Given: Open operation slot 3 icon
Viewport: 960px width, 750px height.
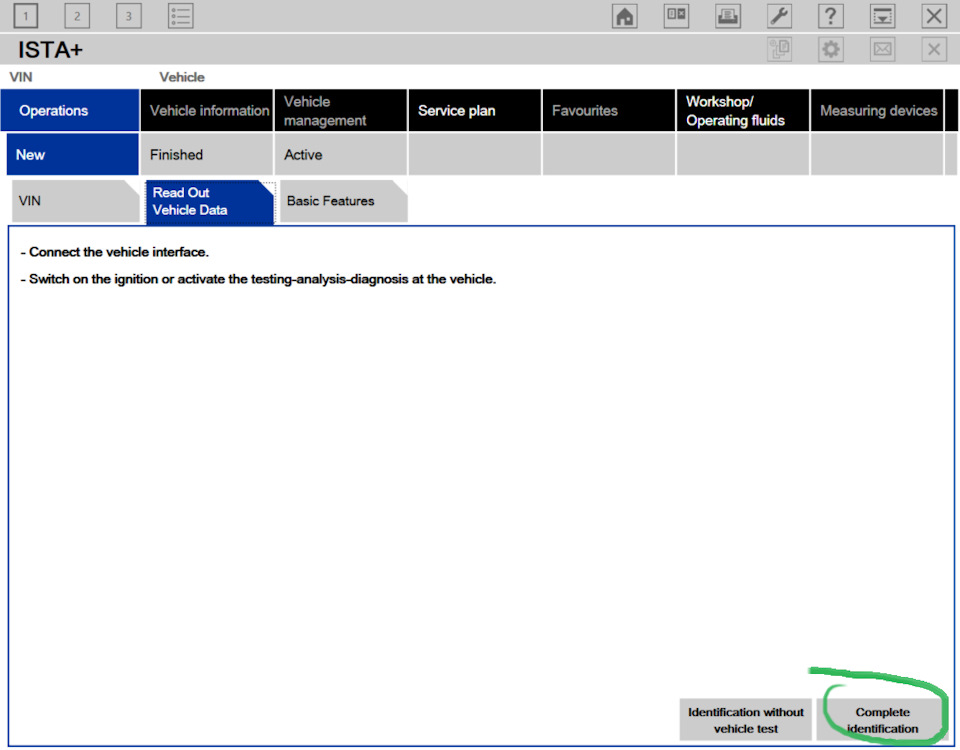Looking at the screenshot, I should pyautogui.click(x=129, y=16).
